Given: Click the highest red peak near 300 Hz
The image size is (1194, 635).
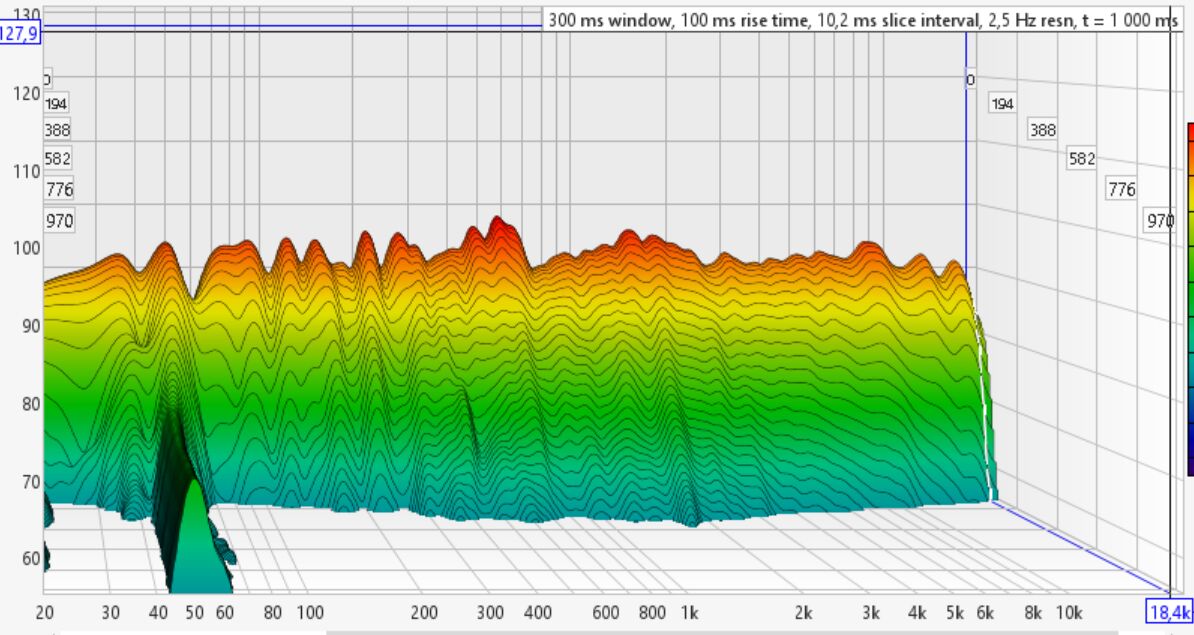Looking at the screenshot, I should [x=497, y=222].
